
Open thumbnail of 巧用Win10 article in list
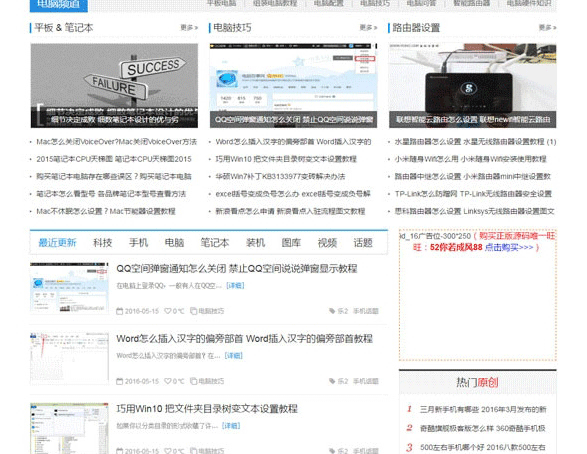[x=69, y=429]
